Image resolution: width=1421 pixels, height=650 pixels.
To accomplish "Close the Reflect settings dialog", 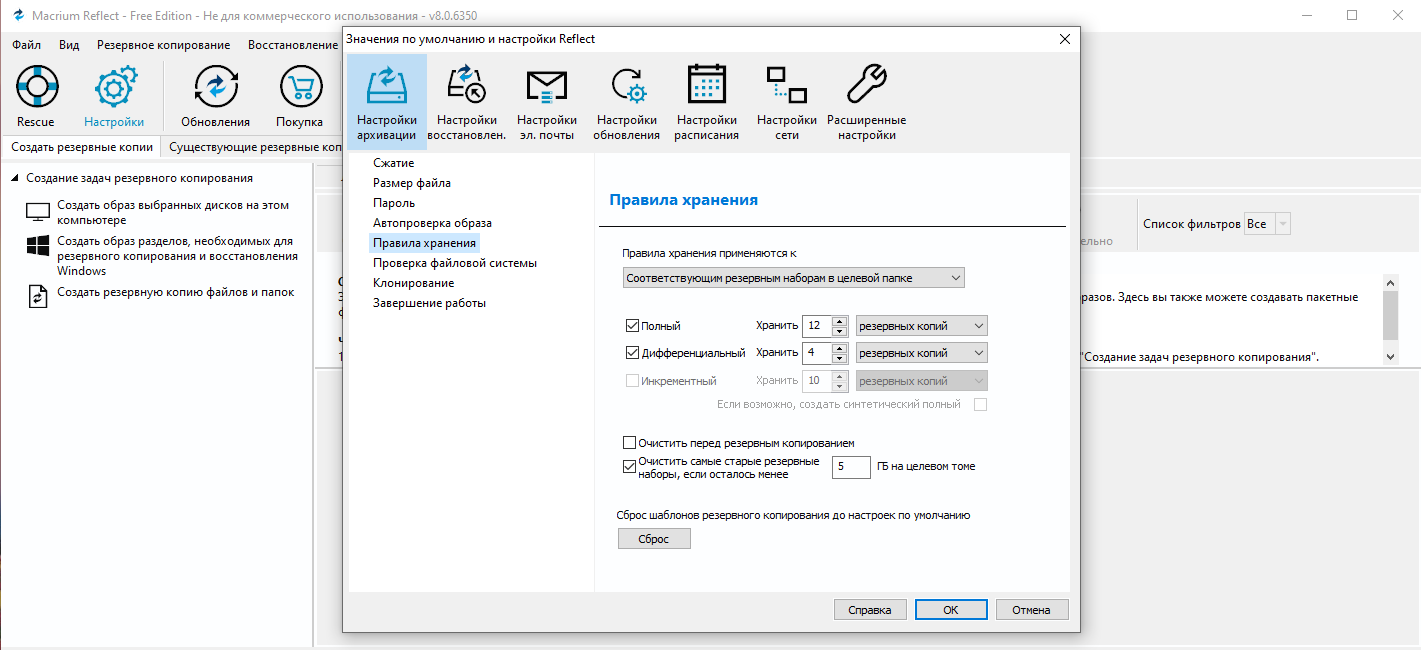I will click(x=1064, y=38).
